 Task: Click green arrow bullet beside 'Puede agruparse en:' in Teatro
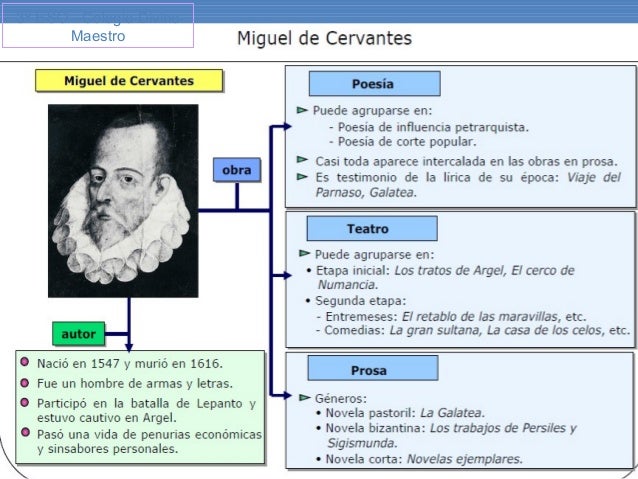coord(304,254)
